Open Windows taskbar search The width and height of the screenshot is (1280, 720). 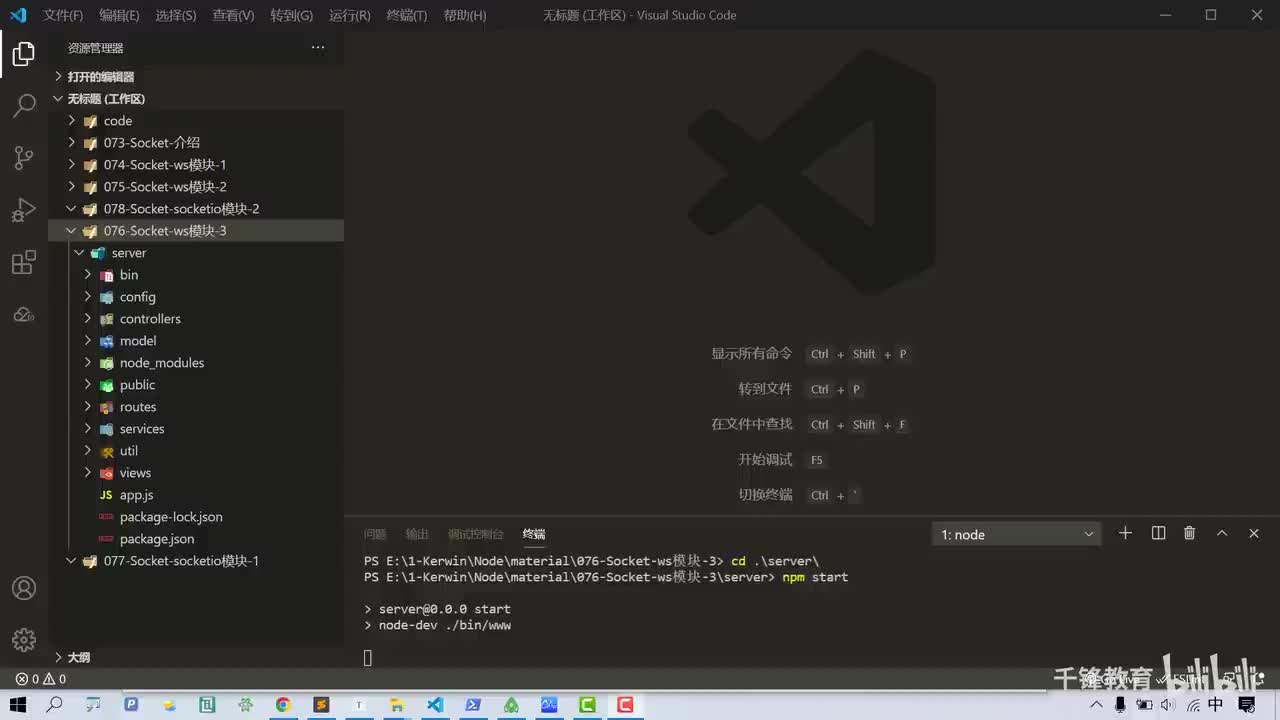tap(55, 705)
